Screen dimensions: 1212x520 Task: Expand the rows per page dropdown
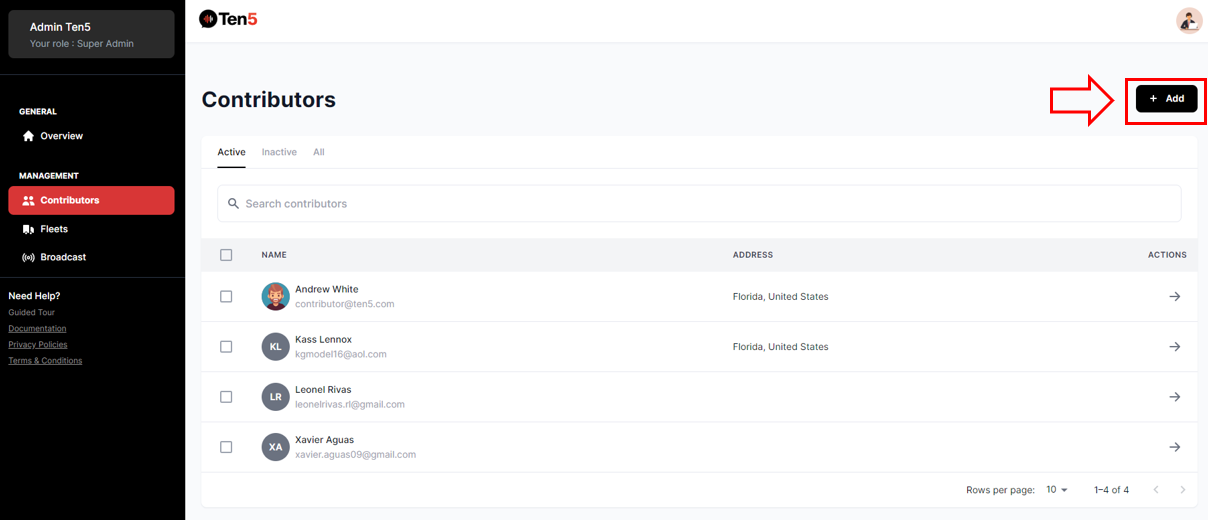pyautogui.click(x=1057, y=490)
